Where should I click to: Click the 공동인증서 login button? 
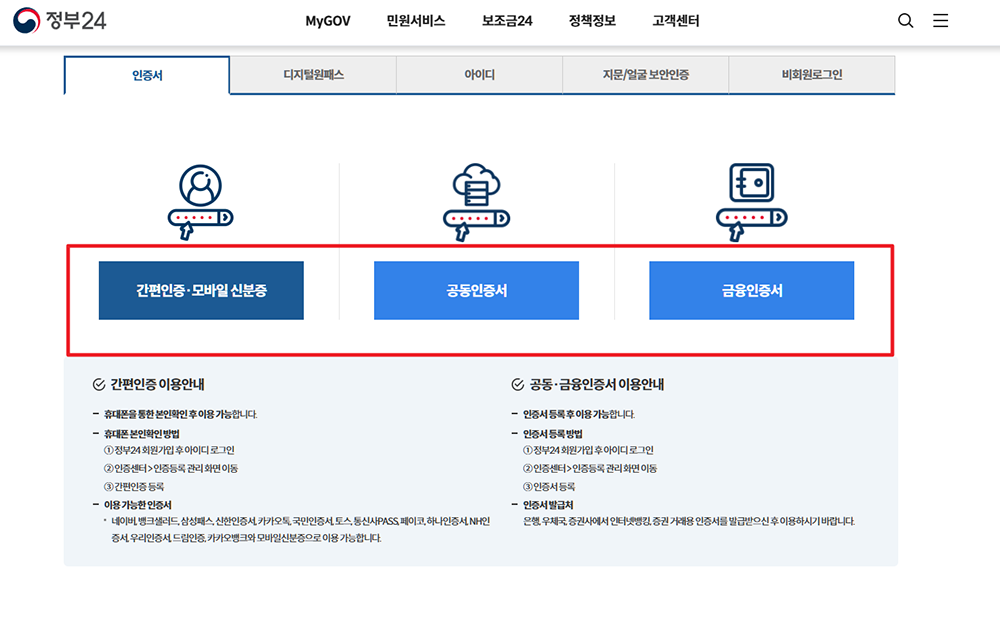point(476,290)
